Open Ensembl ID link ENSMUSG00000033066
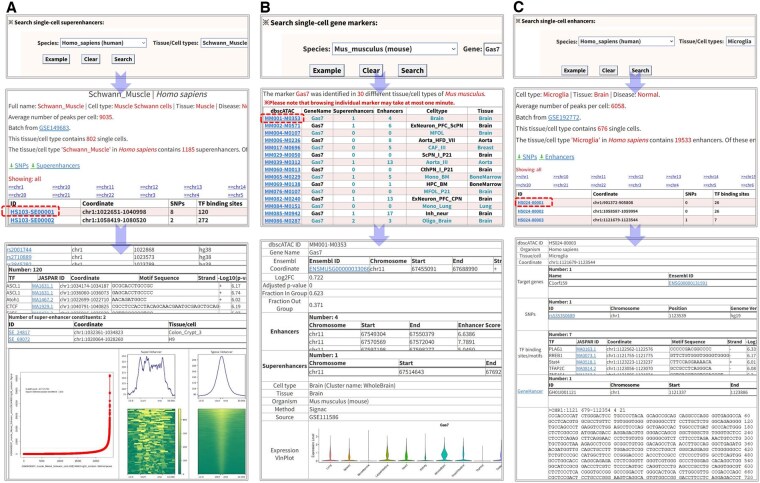760x483 pixels. click(339, 268)
